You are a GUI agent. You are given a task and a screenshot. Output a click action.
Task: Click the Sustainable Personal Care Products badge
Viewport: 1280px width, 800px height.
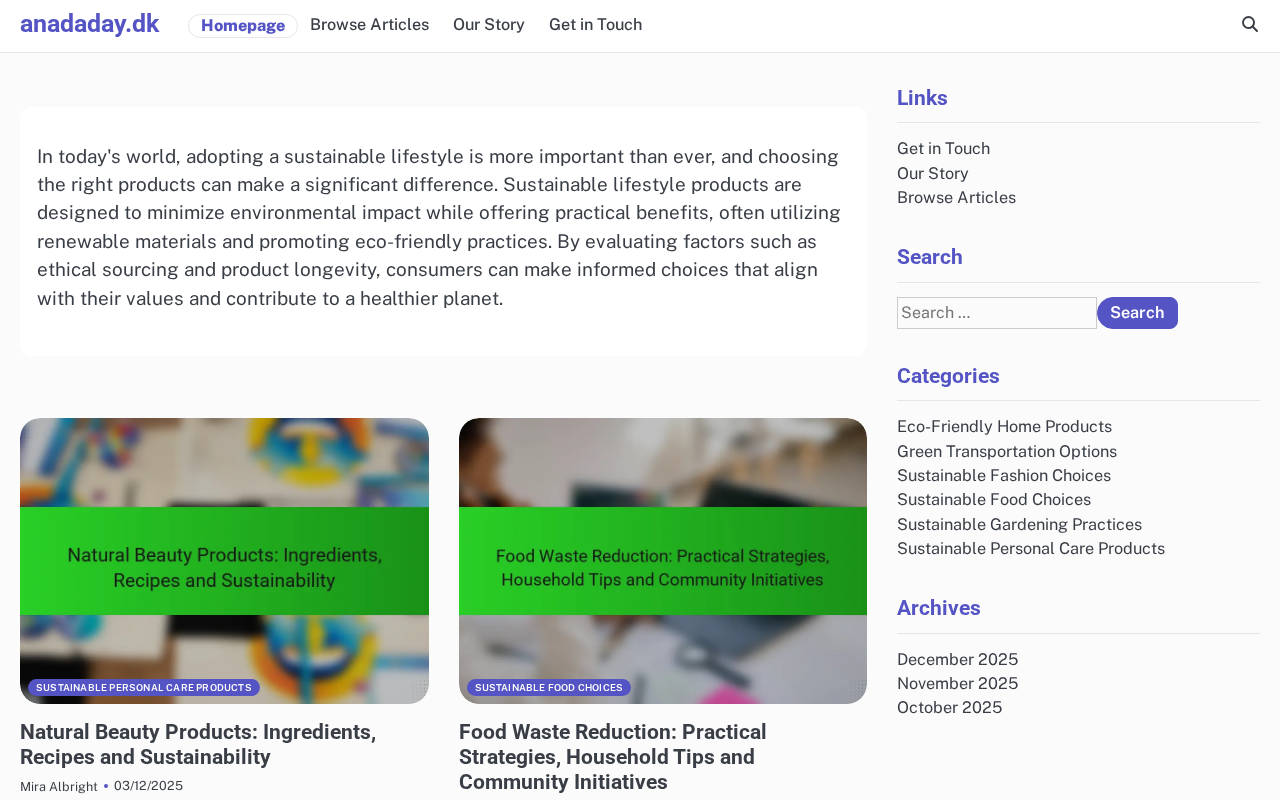click(x=144, y=688)
